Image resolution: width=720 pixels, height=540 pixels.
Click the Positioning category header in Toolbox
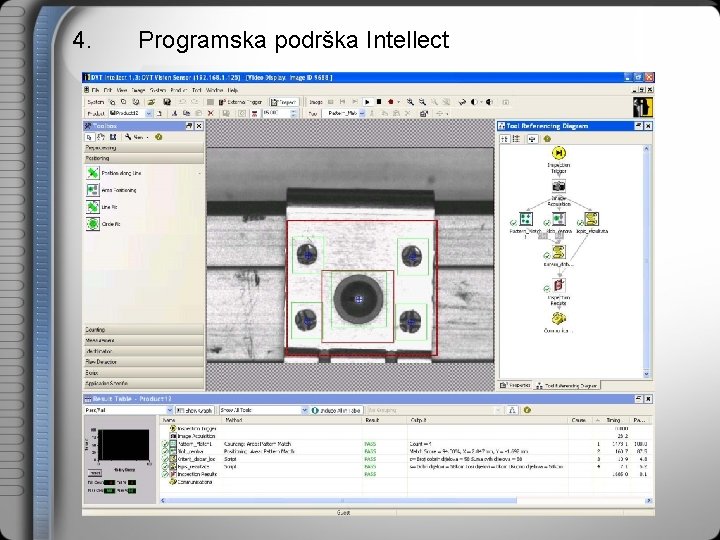click(x=143, y=158)
